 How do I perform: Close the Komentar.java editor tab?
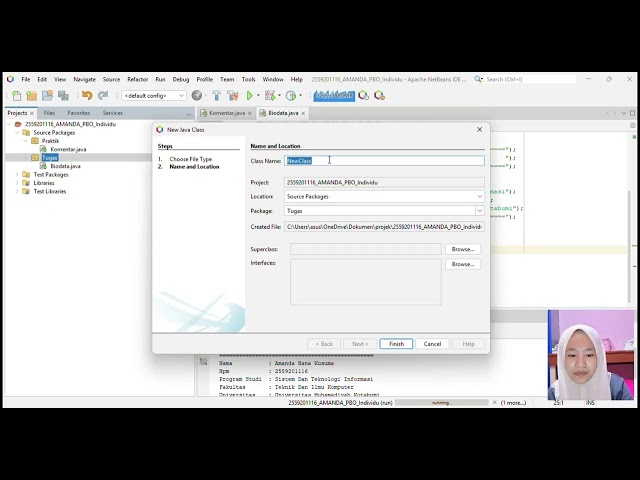click(x=249, y=113)
